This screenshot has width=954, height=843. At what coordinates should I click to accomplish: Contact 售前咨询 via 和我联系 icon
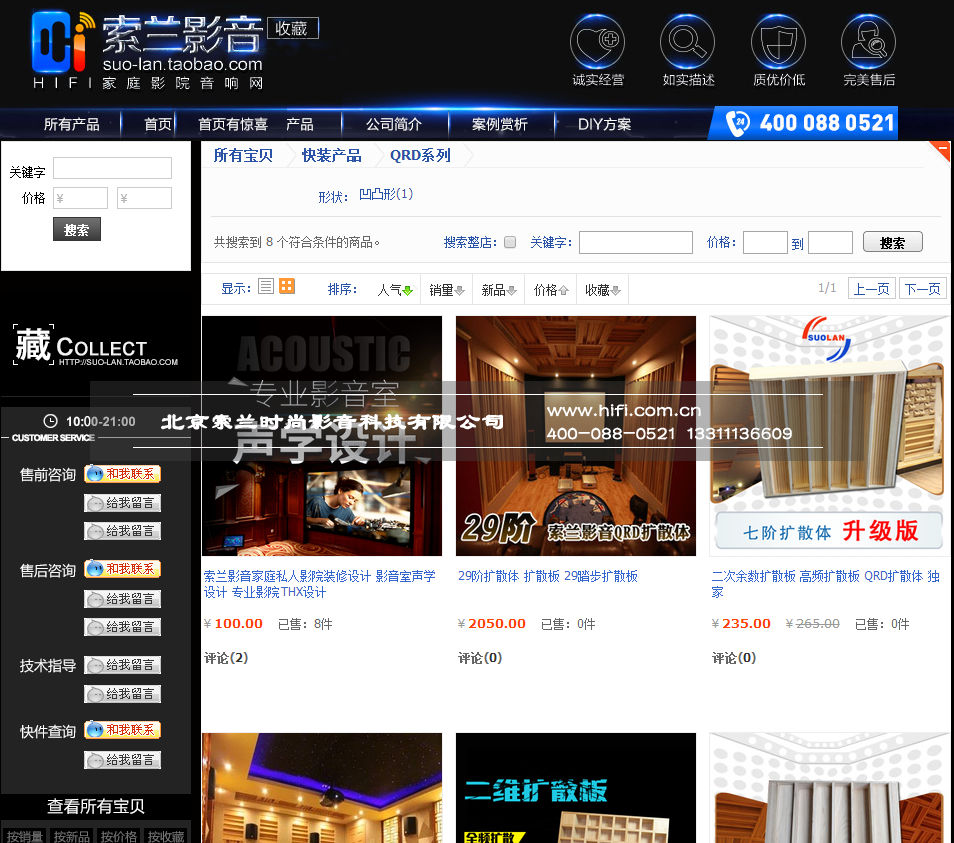point(122,474)
